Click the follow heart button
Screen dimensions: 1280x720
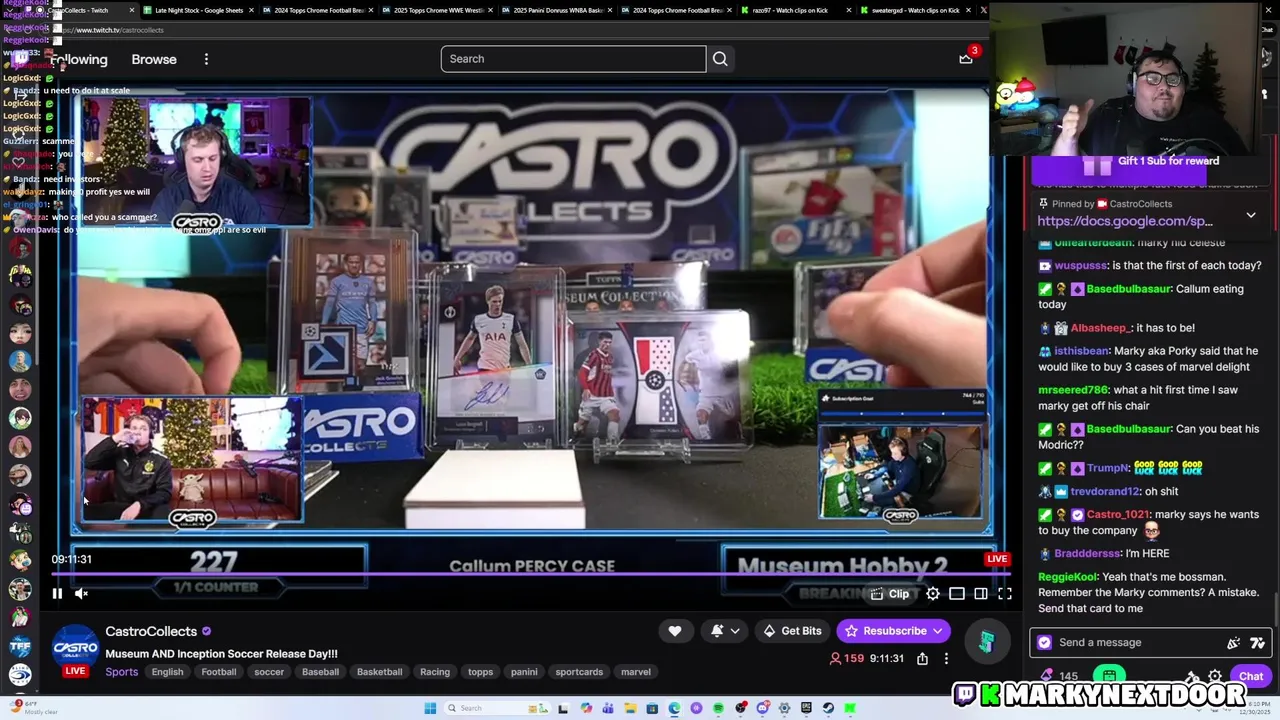pos(675,631)
